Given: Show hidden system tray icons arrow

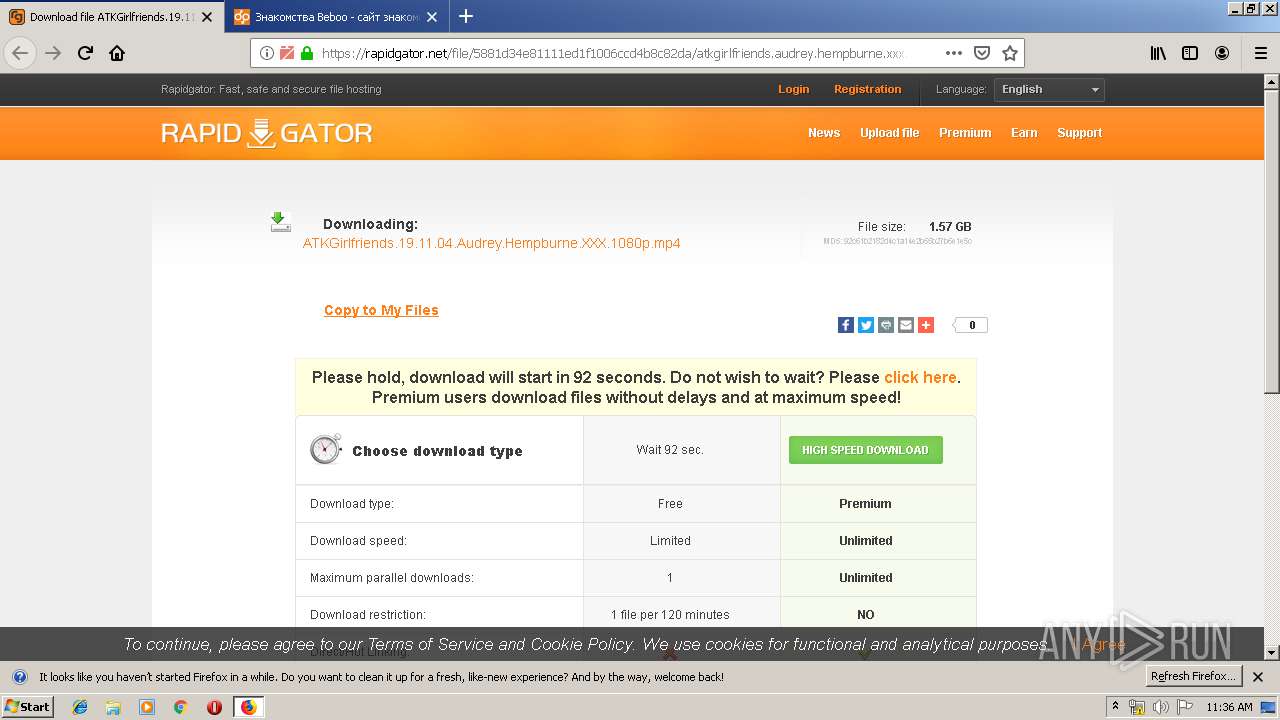Looking at the screenshot, I should pos(1115,707).
